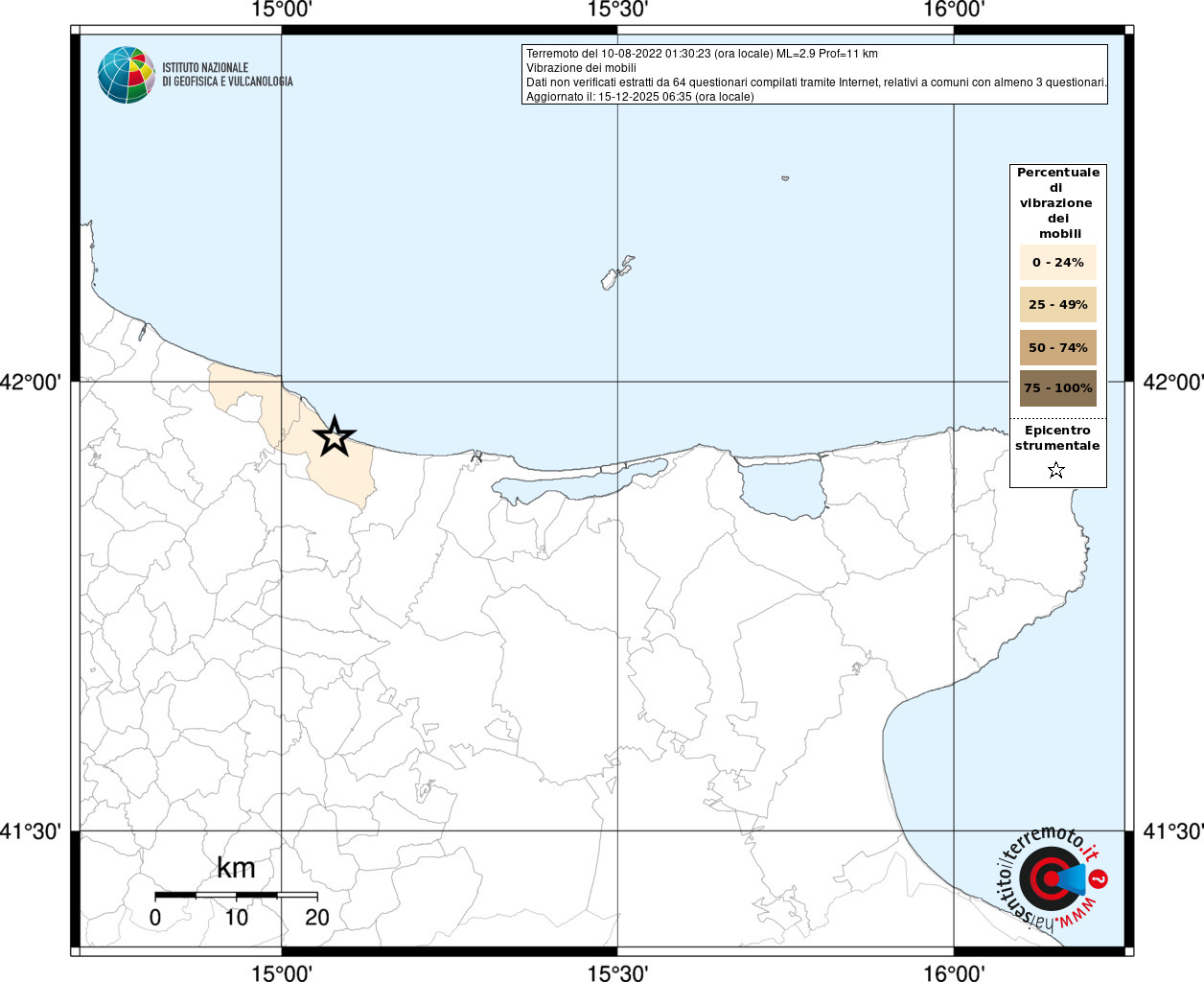Click the right 42°00' latitude label
Image resolution: width=1204 pixels, height=982 pixels.
click(1173, 382)
